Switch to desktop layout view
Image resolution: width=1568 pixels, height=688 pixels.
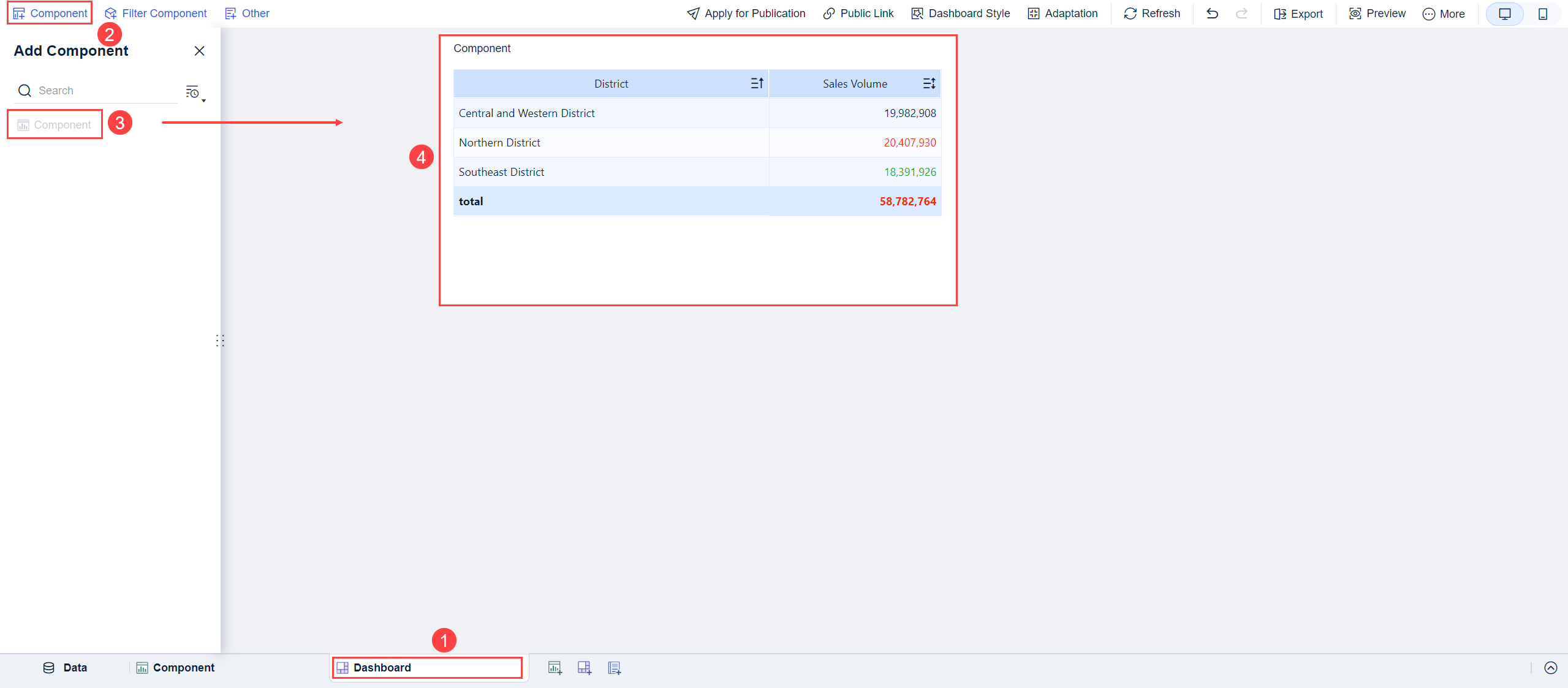tap(1504, 13)
